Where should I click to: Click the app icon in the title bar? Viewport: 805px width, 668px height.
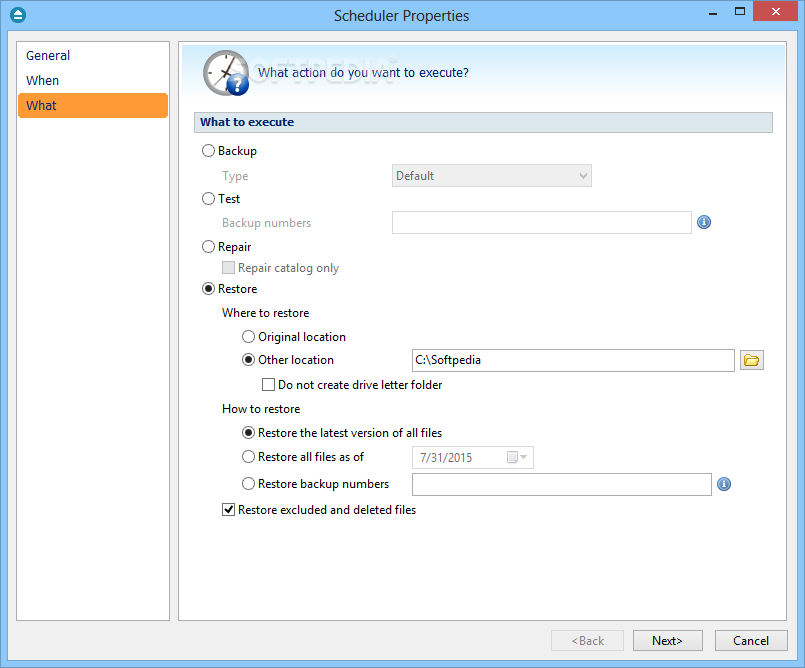pyautogui.click(x=18, y=15)
